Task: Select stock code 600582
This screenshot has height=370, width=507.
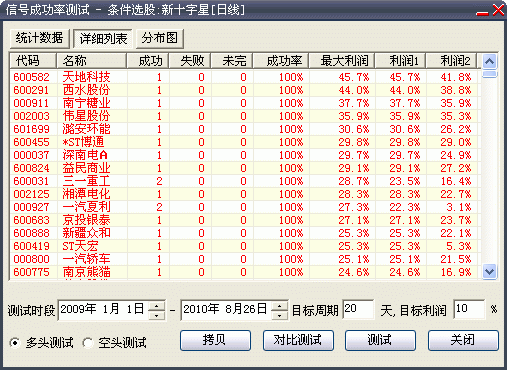Action: tap(31, 77)
